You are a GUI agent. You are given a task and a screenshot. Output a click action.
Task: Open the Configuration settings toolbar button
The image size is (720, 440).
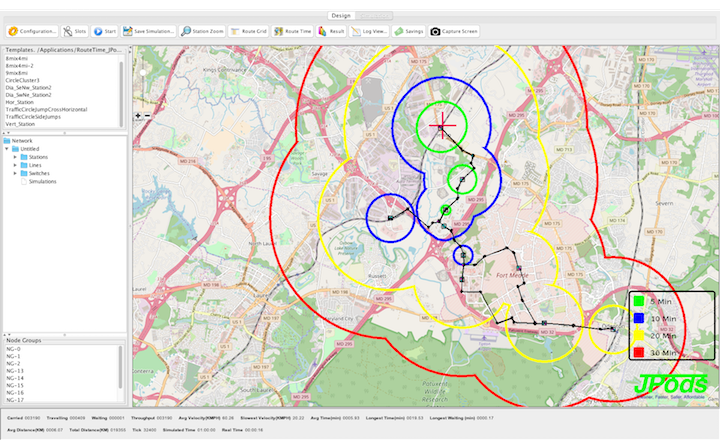(x=32, y=31)
